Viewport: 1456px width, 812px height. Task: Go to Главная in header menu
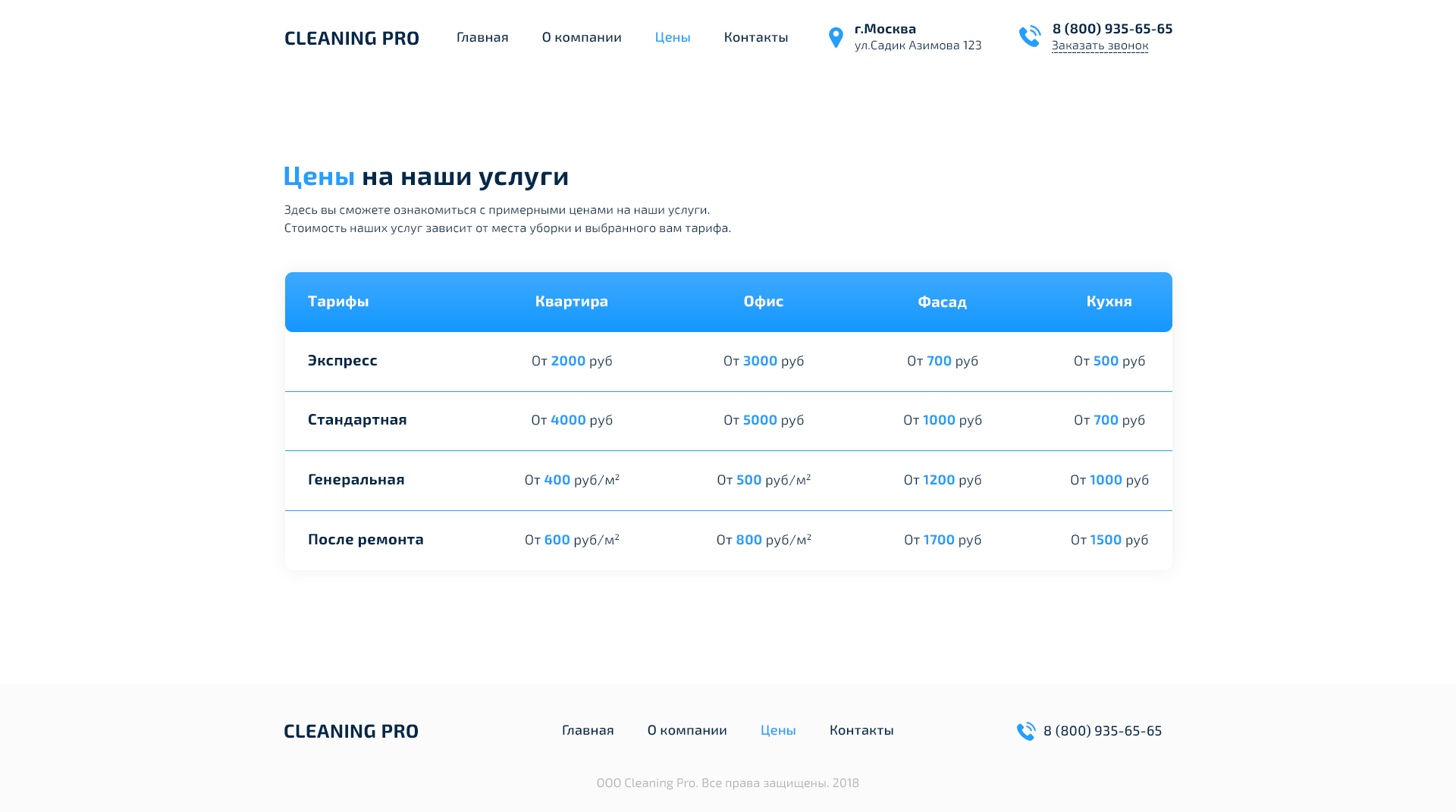tap(482, 37)
